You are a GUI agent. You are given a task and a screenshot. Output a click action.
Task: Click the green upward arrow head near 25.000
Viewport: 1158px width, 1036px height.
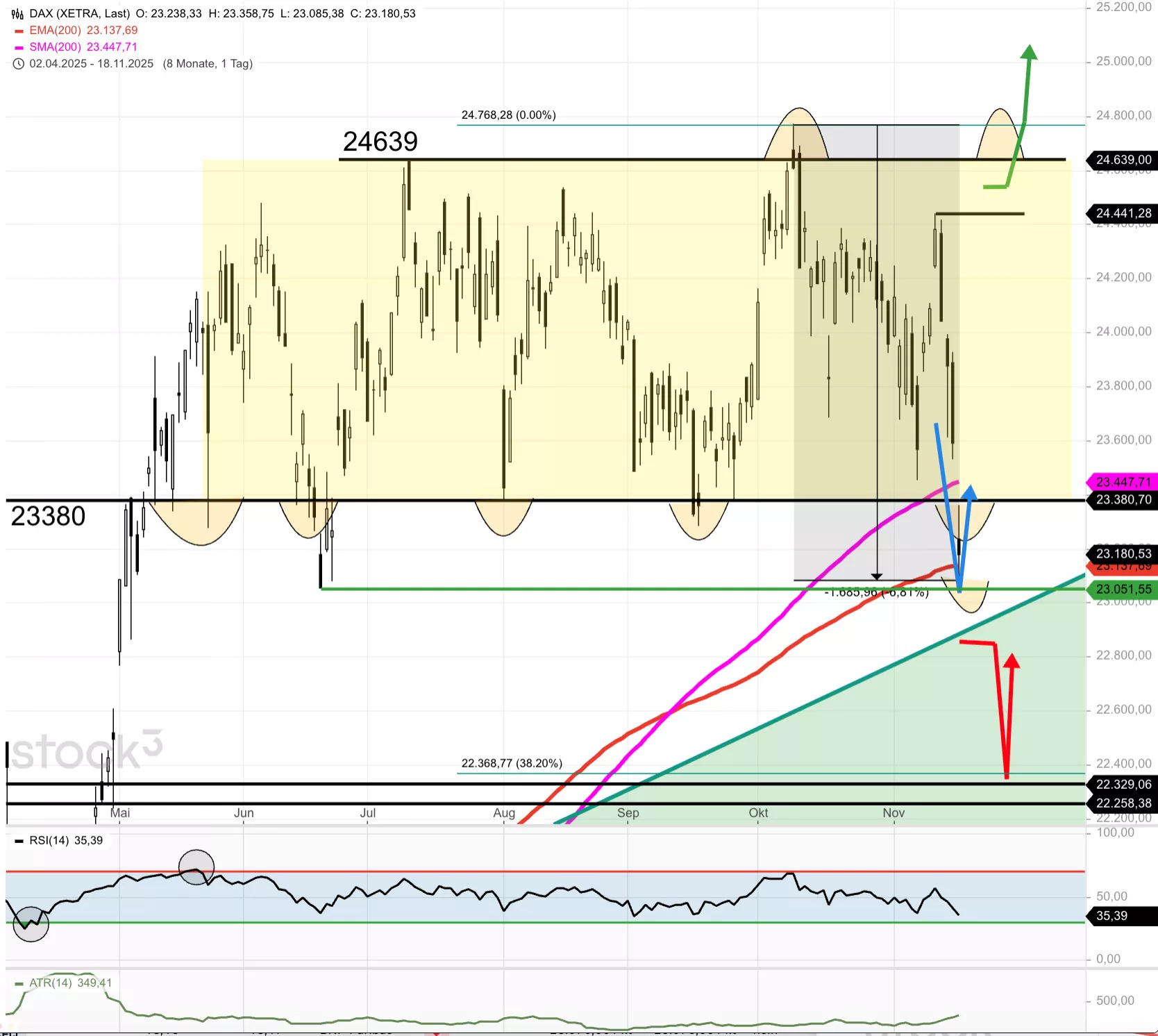click(x=1030, y=53)
